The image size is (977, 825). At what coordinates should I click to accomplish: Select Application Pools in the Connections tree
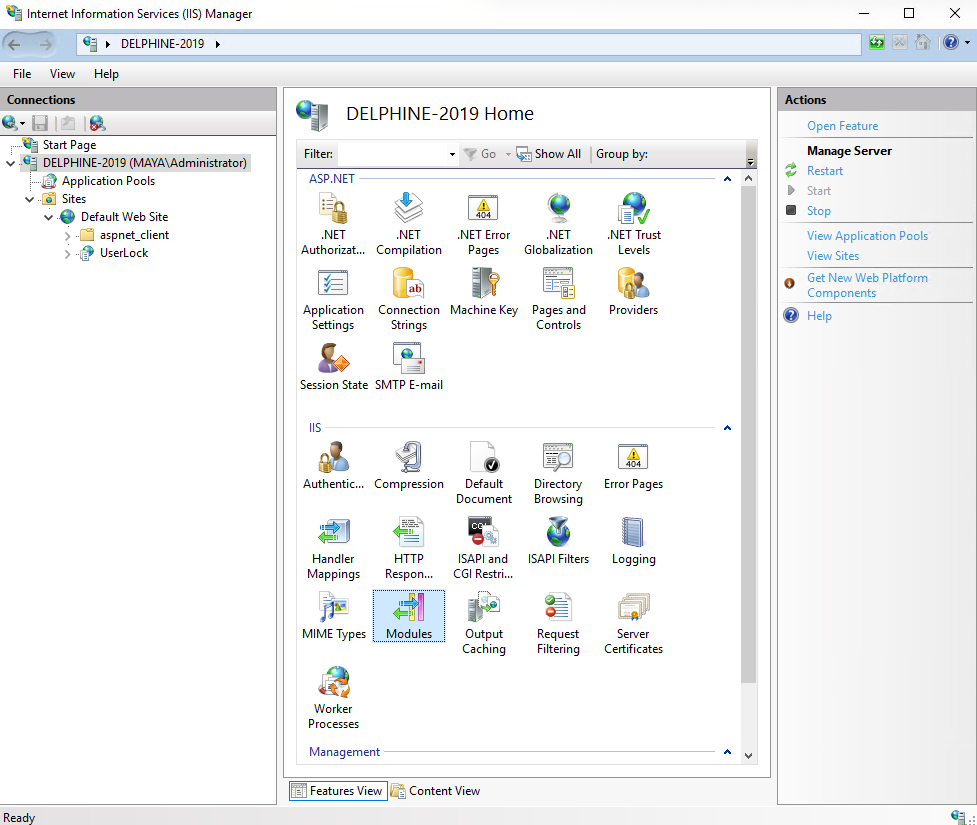click(108, 181)
